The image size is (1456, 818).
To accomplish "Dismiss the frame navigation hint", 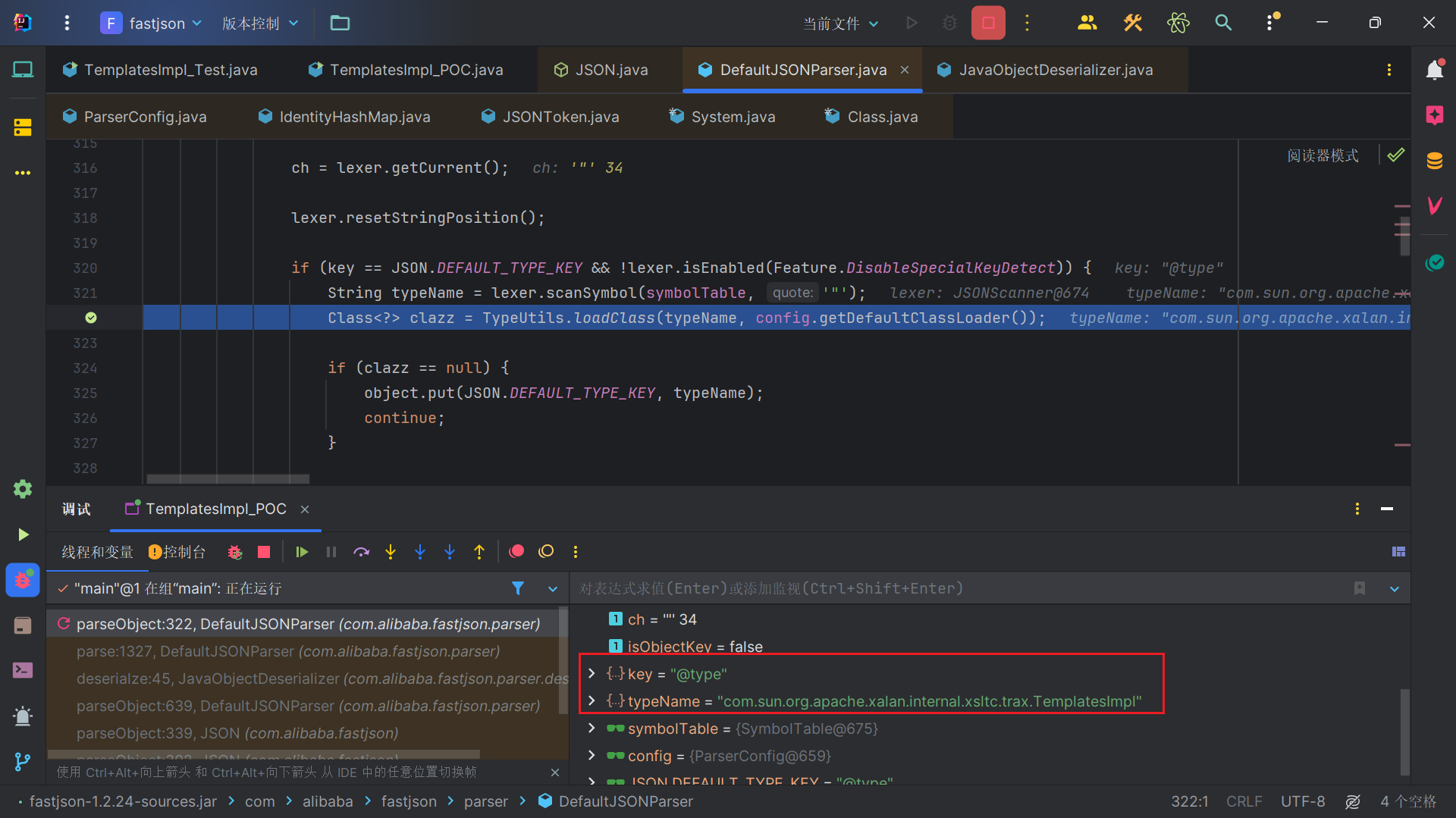I will tap(555, 773).
